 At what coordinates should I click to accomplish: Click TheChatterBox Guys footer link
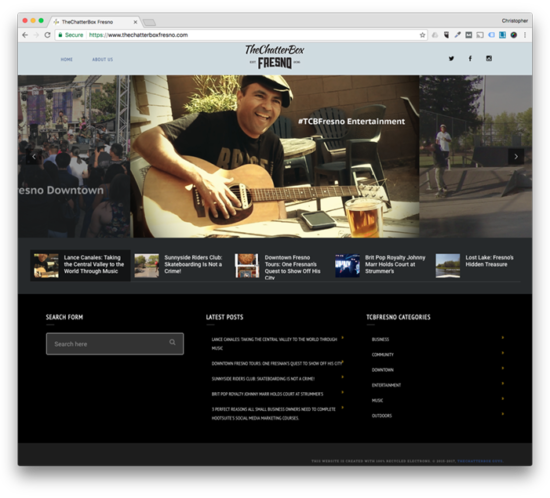[x=480, y=461]
